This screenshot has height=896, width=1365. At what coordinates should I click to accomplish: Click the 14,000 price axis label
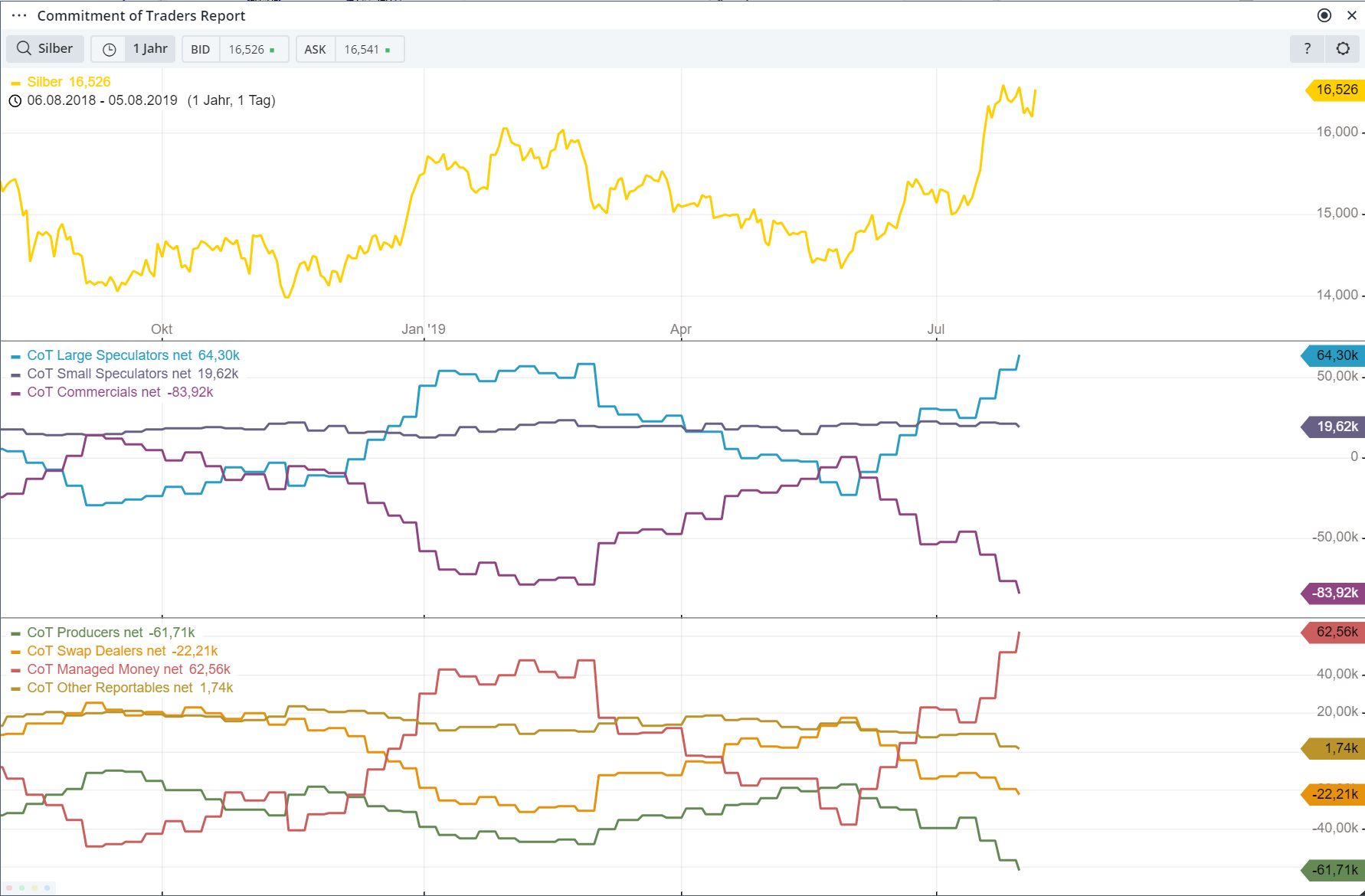tap(1337, 295)
